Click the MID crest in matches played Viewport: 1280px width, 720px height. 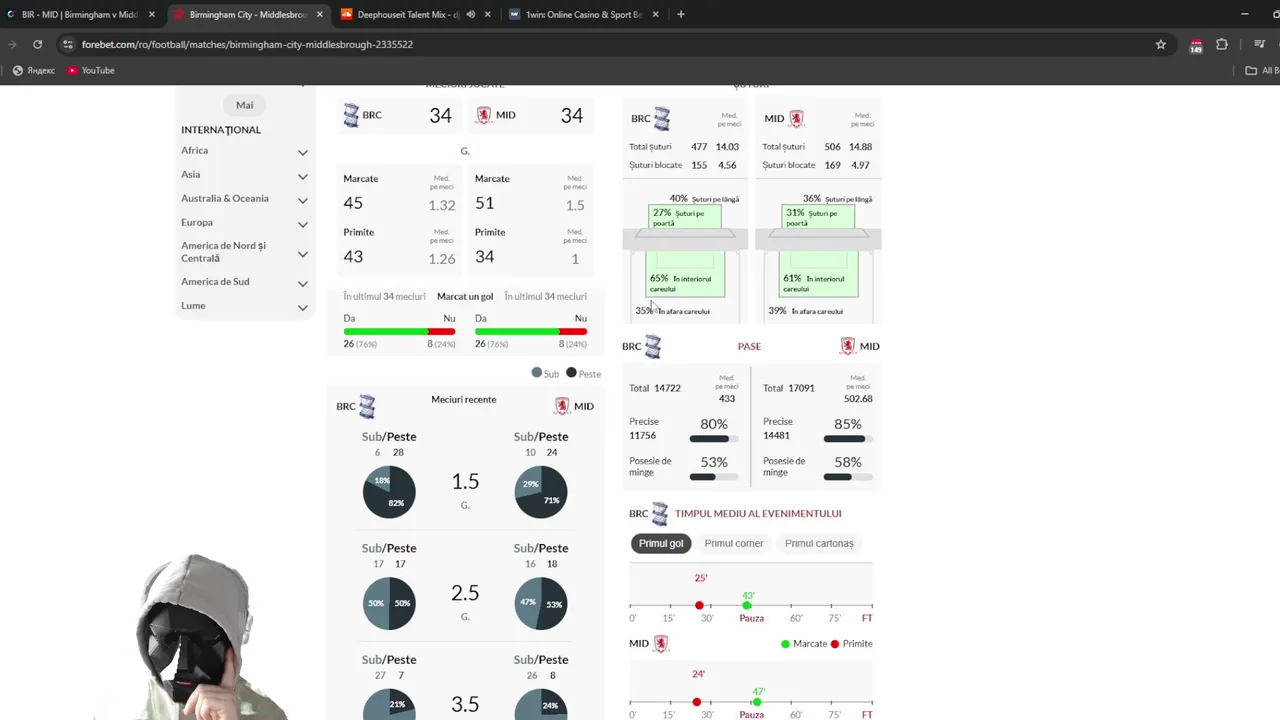(484, 115)
